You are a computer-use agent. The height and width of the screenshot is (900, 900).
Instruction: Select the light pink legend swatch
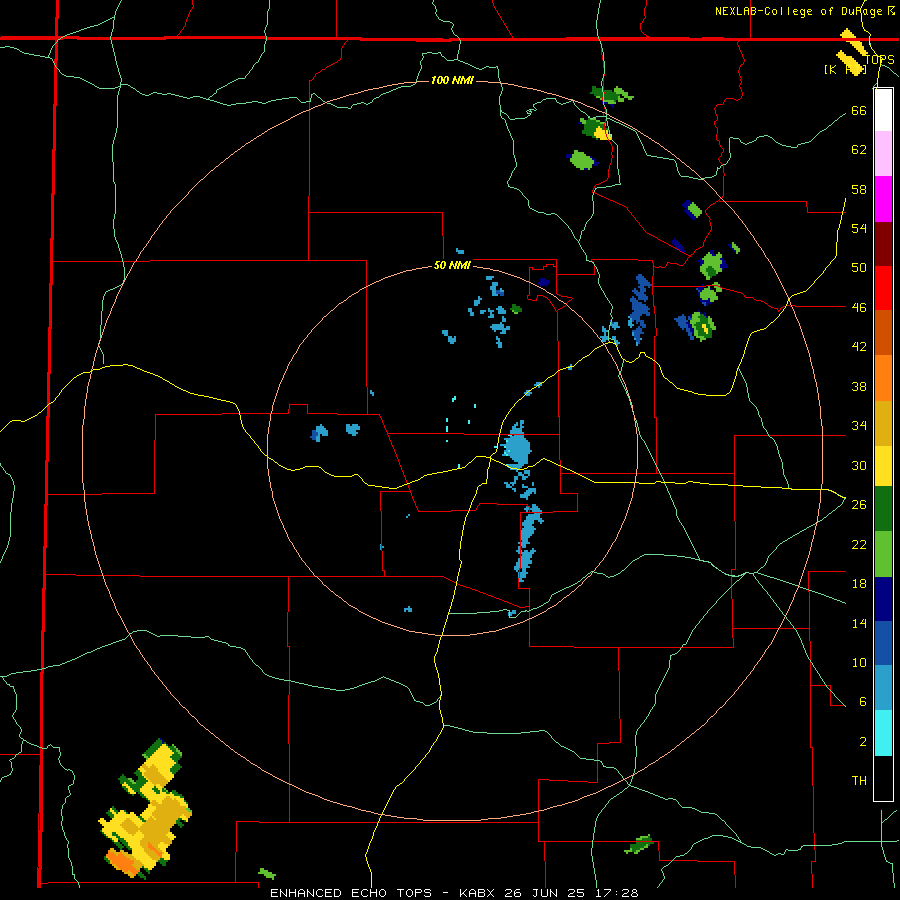pyautogui.click(x=883, y=154)
